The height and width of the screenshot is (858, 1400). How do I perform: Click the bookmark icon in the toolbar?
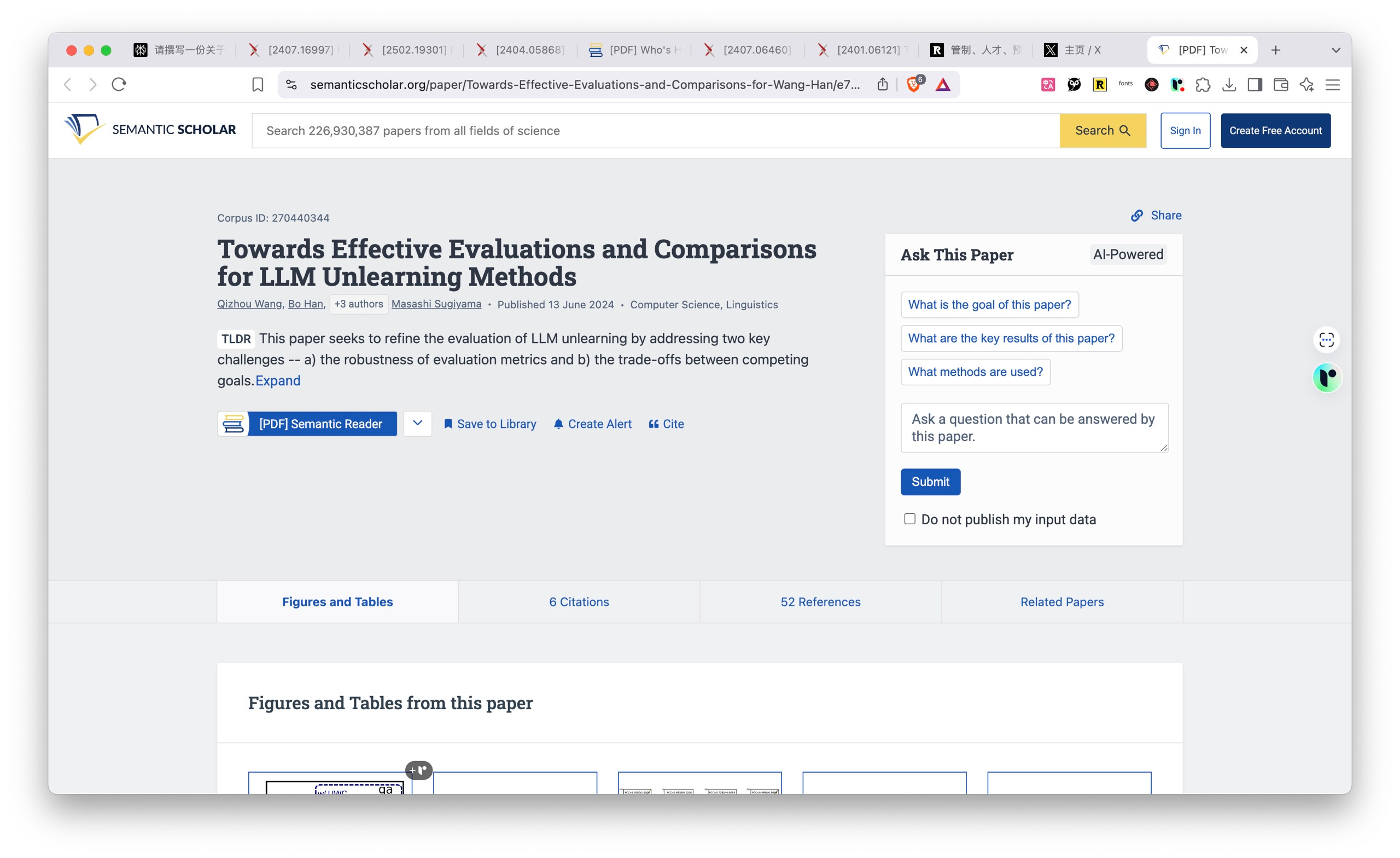click(x=258, y=84)
